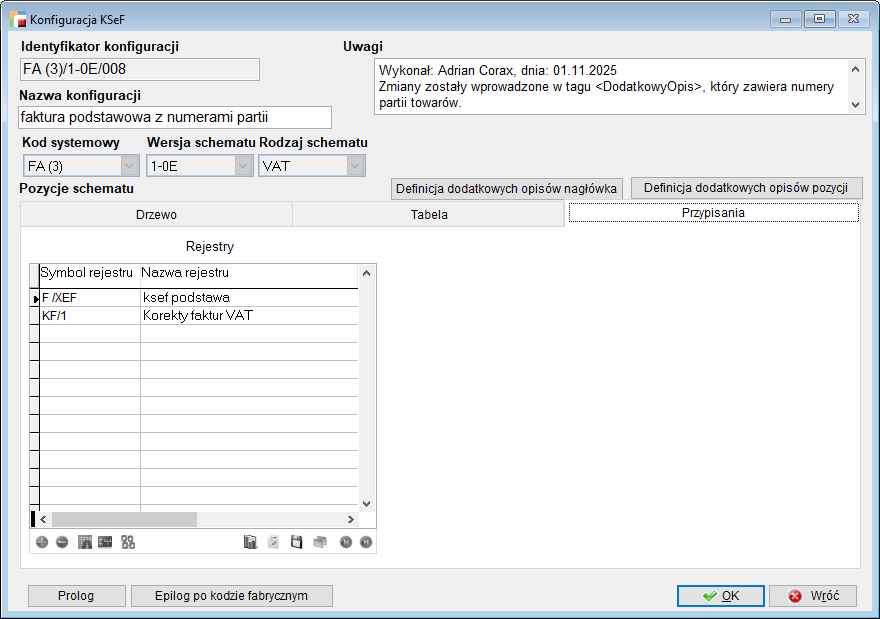
Task: Select the Przypisania tab
Action: click(713, 213)
